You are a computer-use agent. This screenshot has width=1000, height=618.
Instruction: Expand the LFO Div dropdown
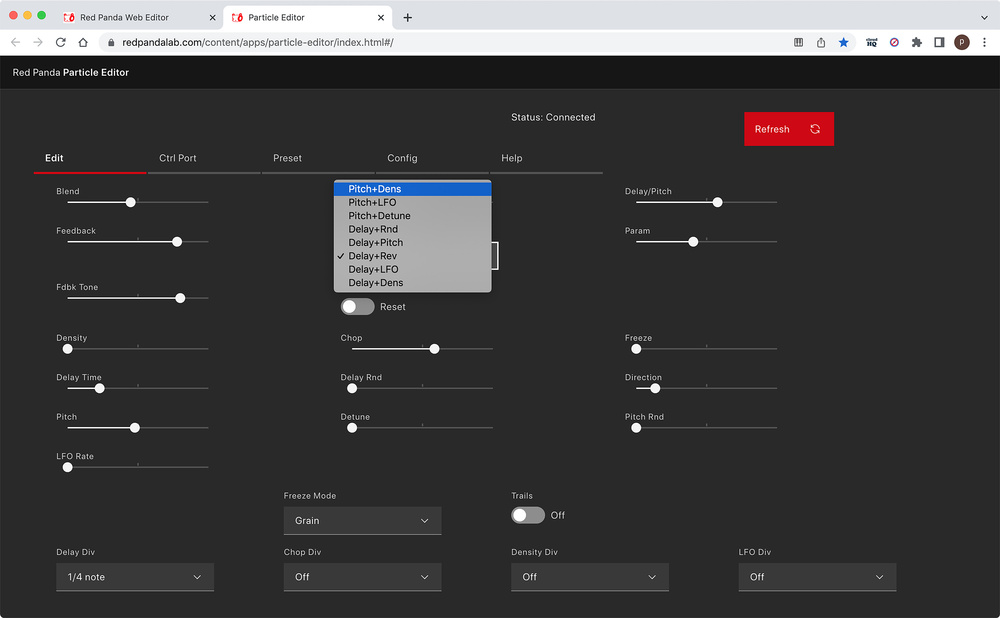click(817, 577)
